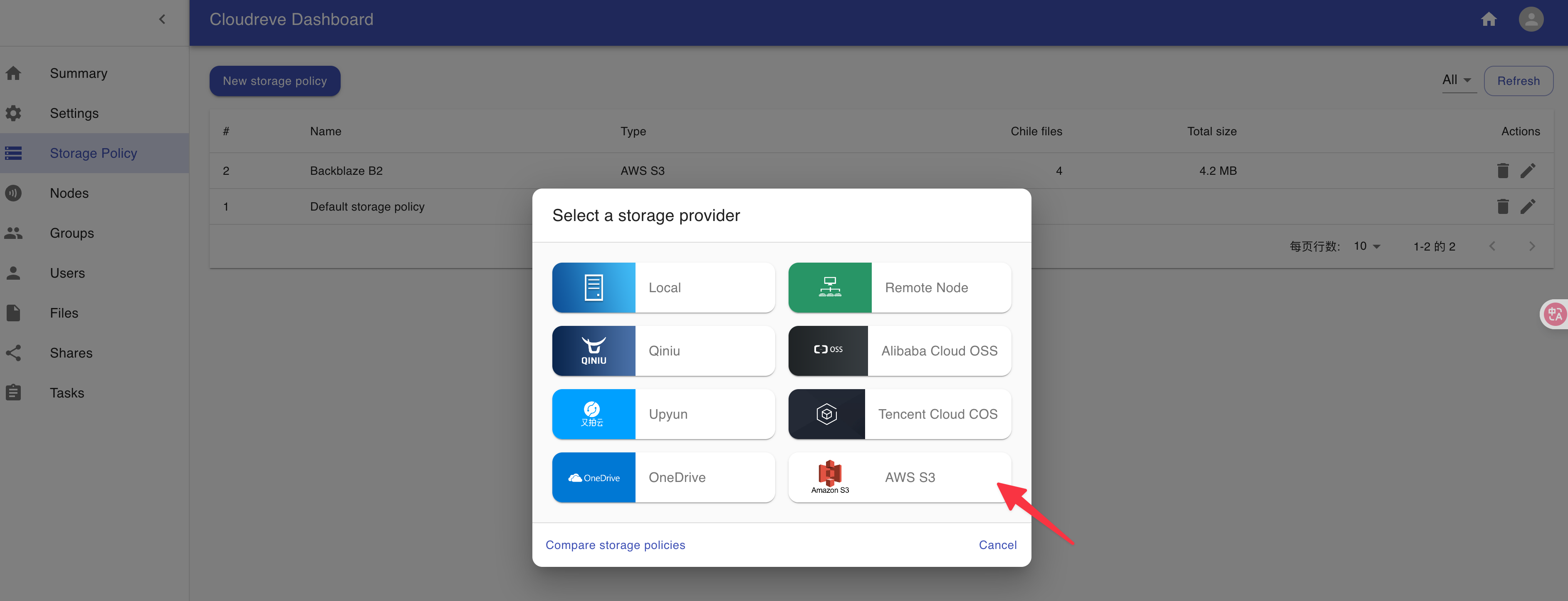1568x601 pixels.
Task: Choose the Tencent Cloud COS label
Action: point(937,414)
